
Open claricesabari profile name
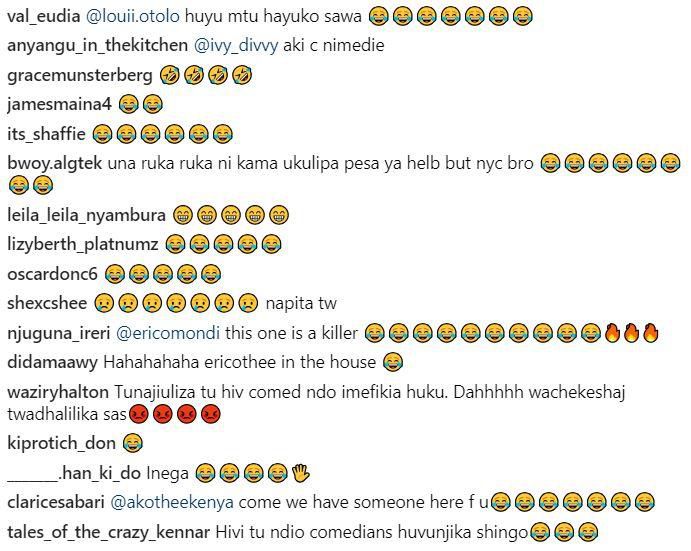pyautogui.click(x=56, y=503)
